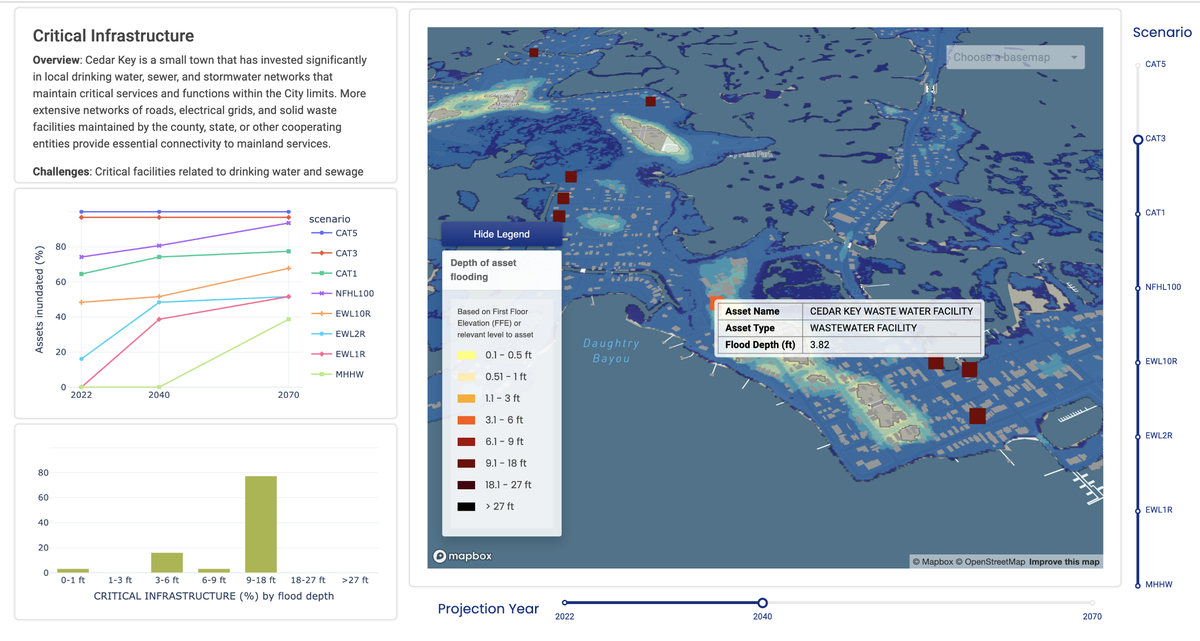This screenshot has height=641, width=1200.
Task: Click the orange wastewater facility marker on map
Action: click(x=714, y=302)
